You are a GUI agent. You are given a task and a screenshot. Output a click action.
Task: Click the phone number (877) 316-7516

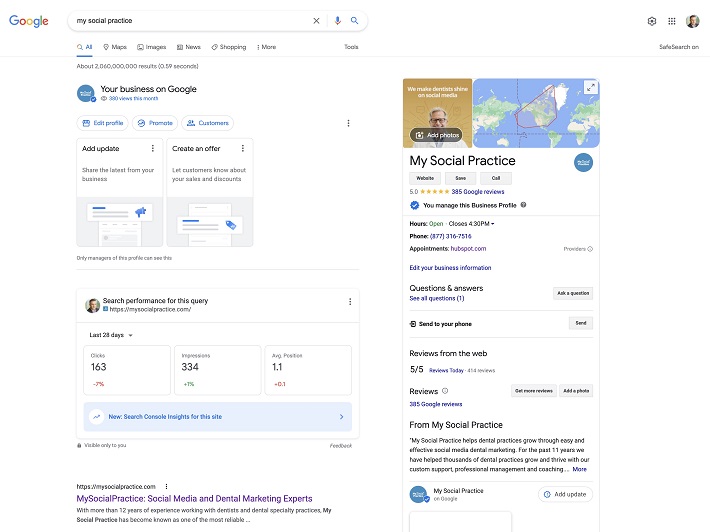(x=451, y=236)
